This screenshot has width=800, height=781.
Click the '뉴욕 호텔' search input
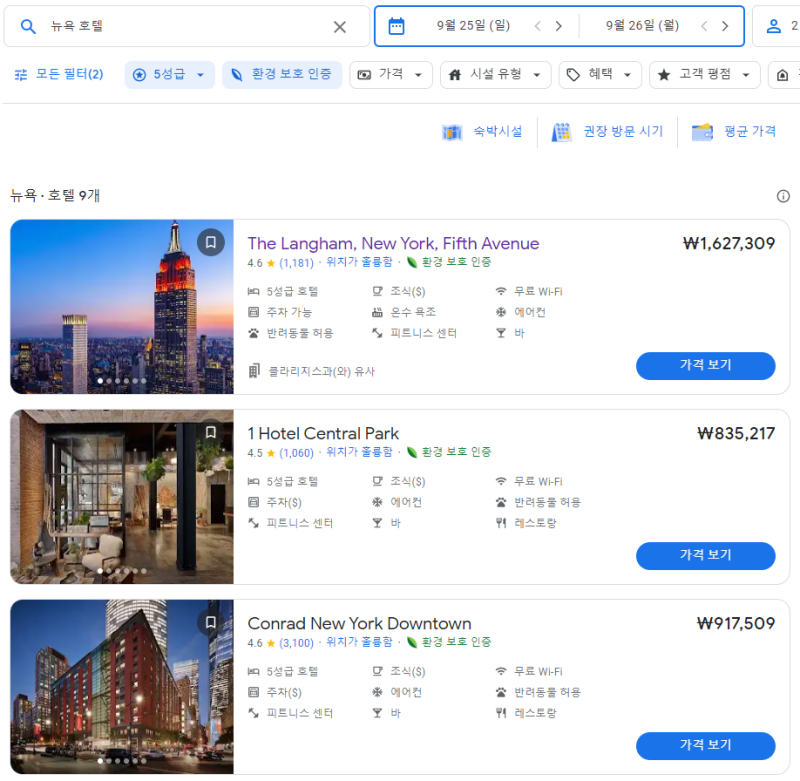186,26
